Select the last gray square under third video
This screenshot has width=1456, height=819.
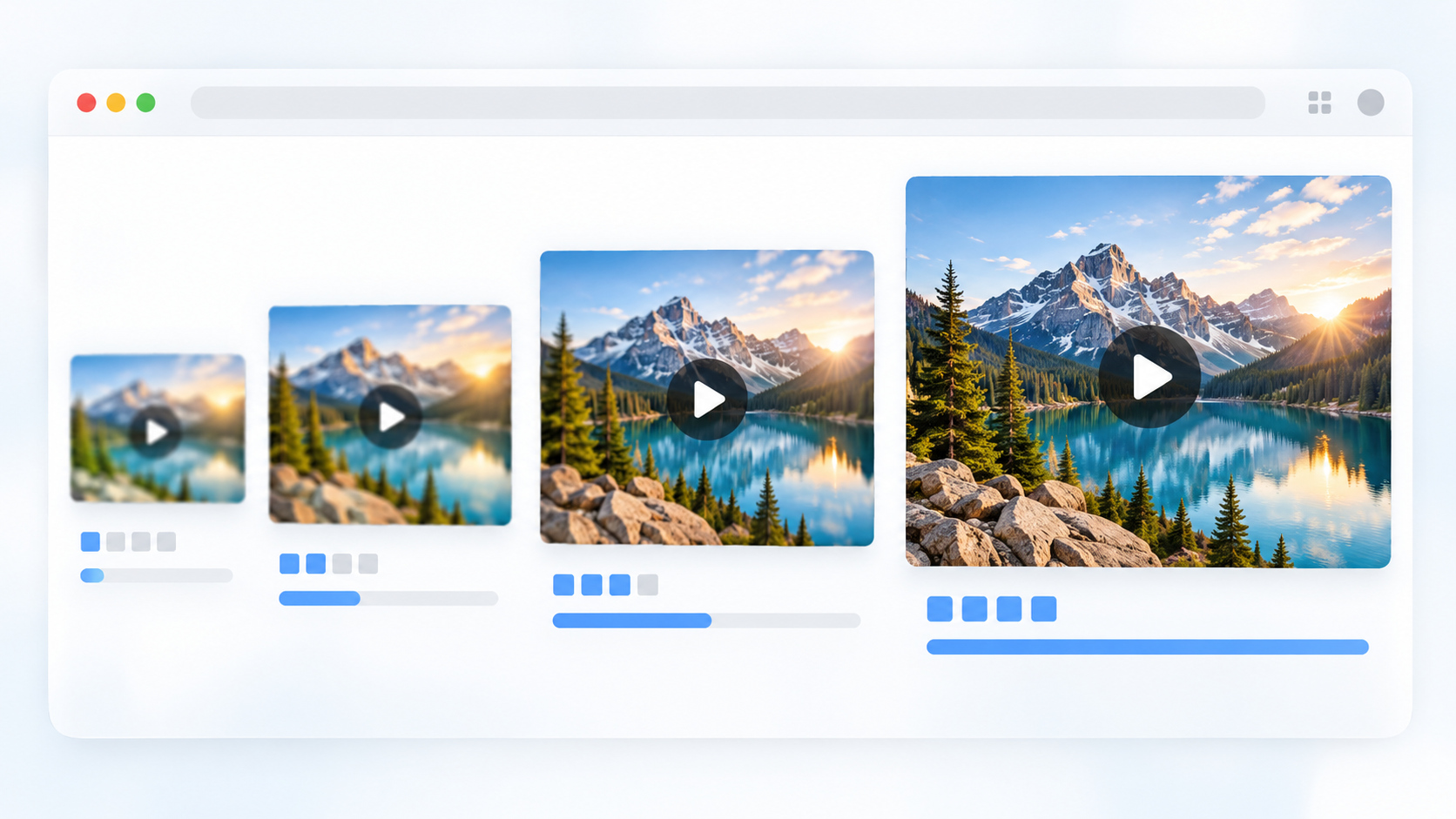pos(647,585)
